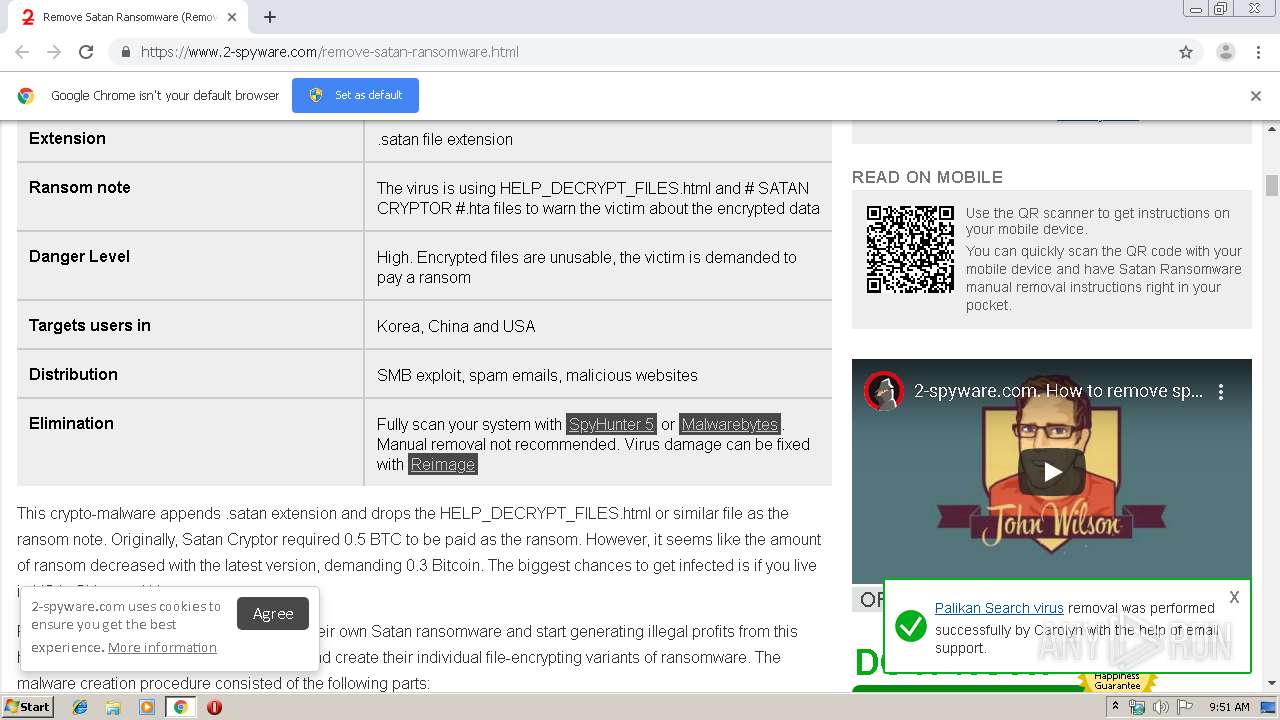Show hidden system tray icons
The height and width of the screenshot is (720, 1280).
click(1116, 707)
